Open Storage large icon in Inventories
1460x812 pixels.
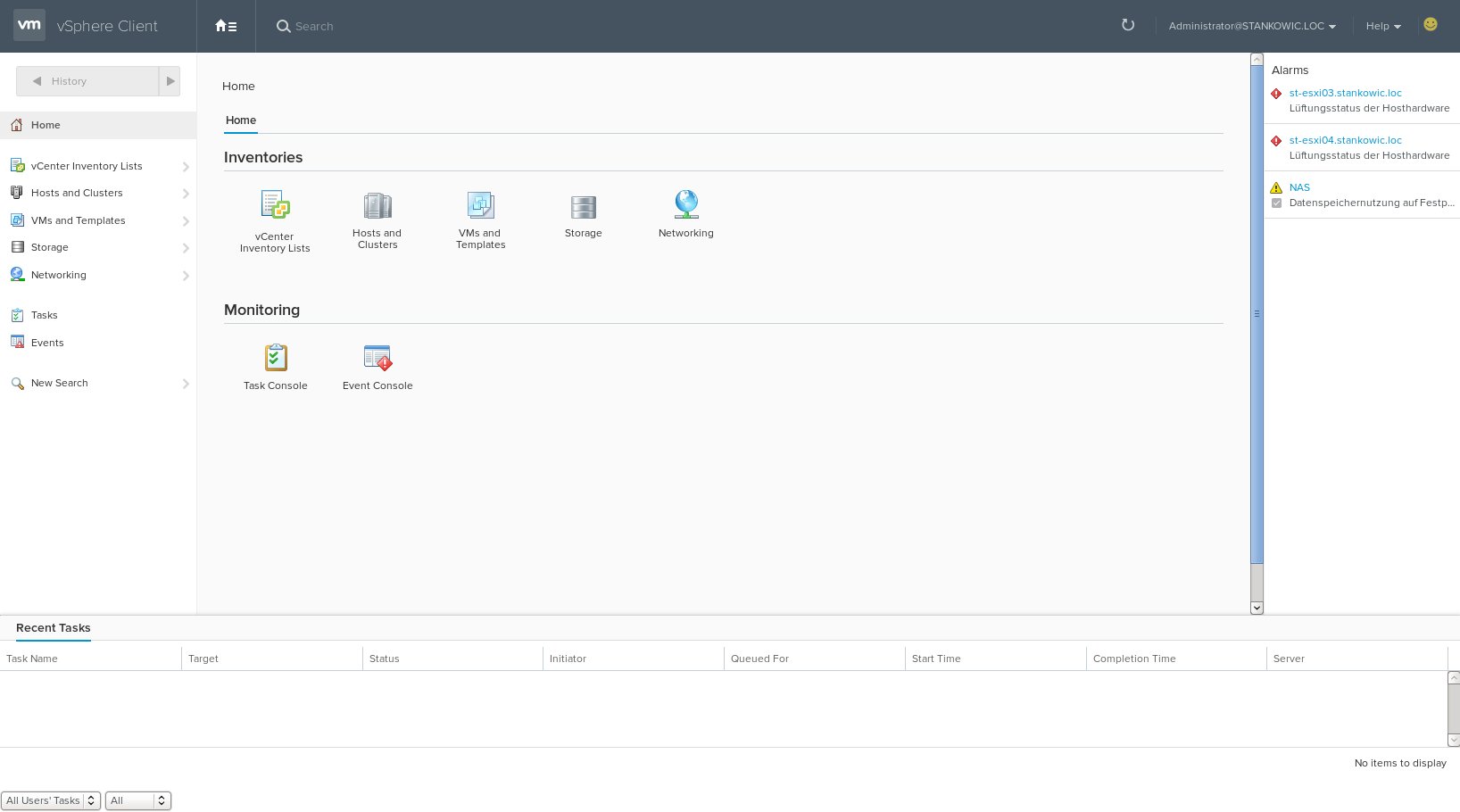click(x=584, y=207)
